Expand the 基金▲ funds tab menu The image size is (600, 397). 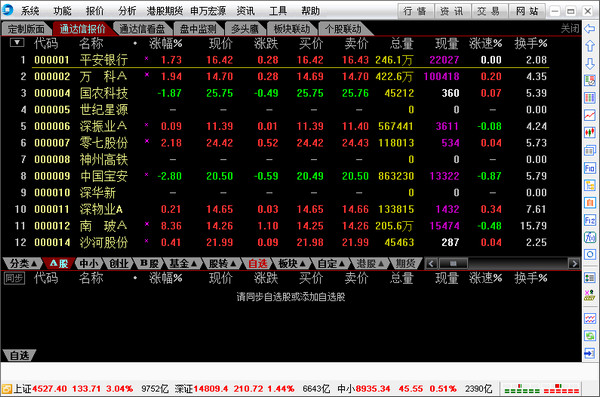pyautogui.click(x=183, y=263)
